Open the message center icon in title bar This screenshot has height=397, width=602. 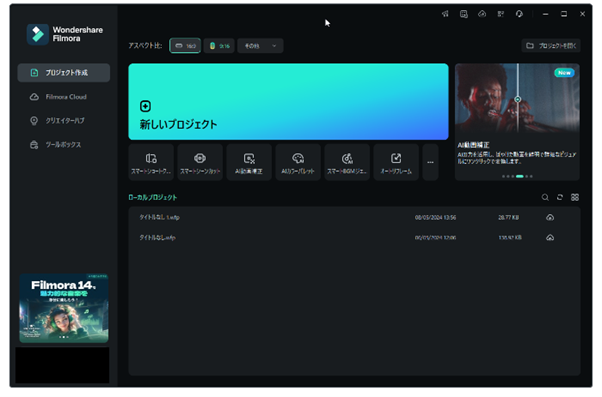(x=464, y=14)
